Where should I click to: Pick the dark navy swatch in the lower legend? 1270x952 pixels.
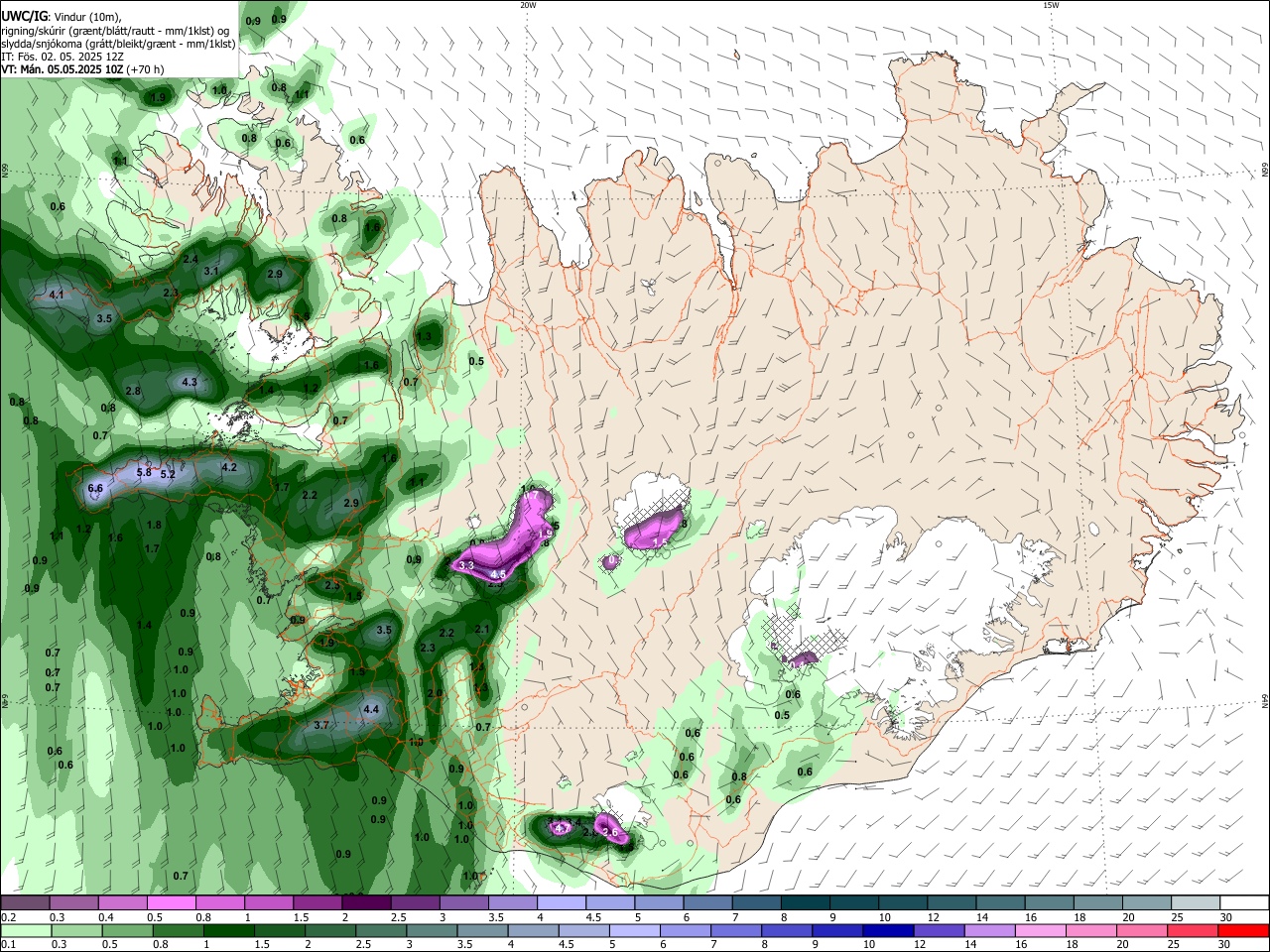coord(887,931)
